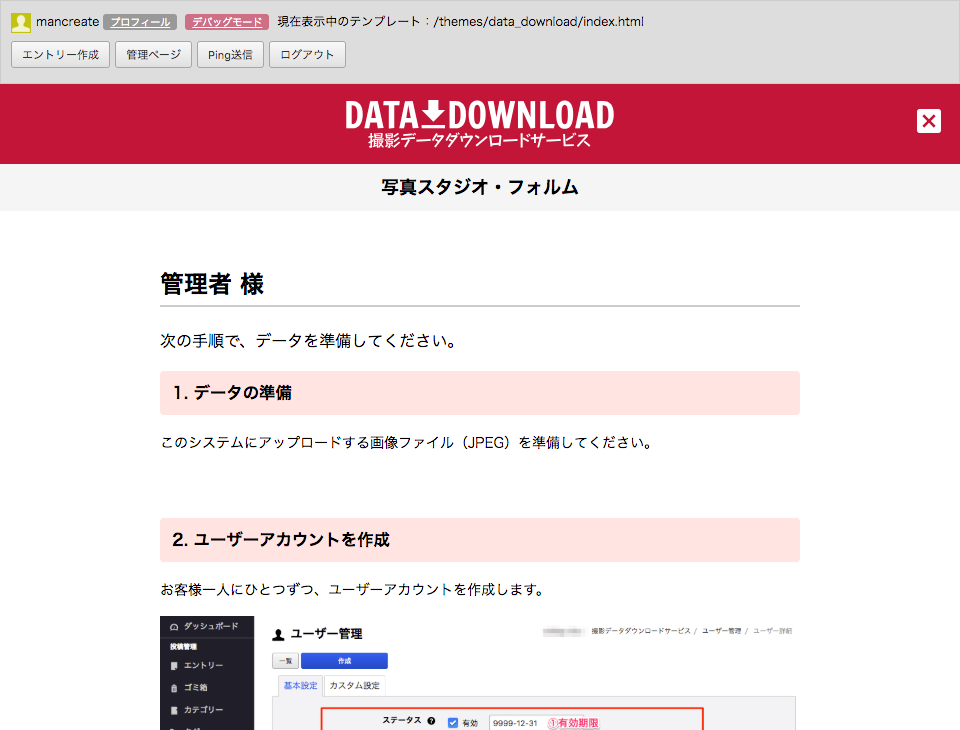Open the 管理ページ button
This screenshot has width=960, height=730.
(153, 55)
